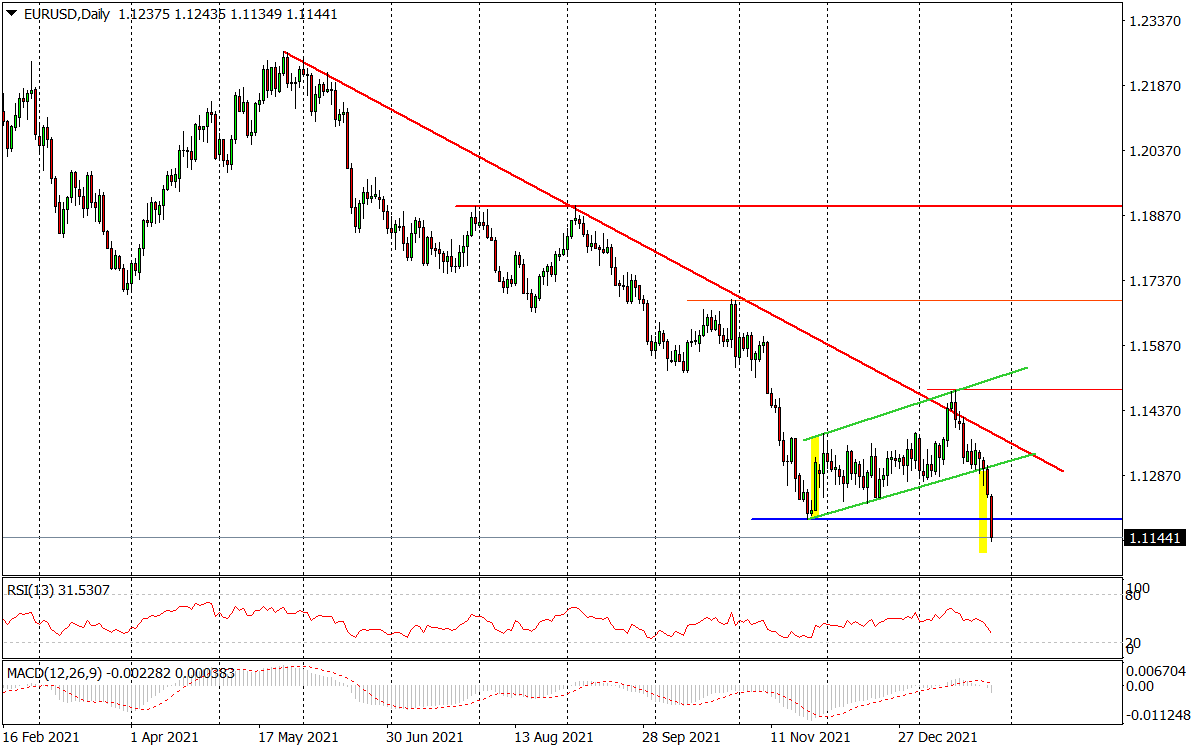Select the upper green channel line

915,404
